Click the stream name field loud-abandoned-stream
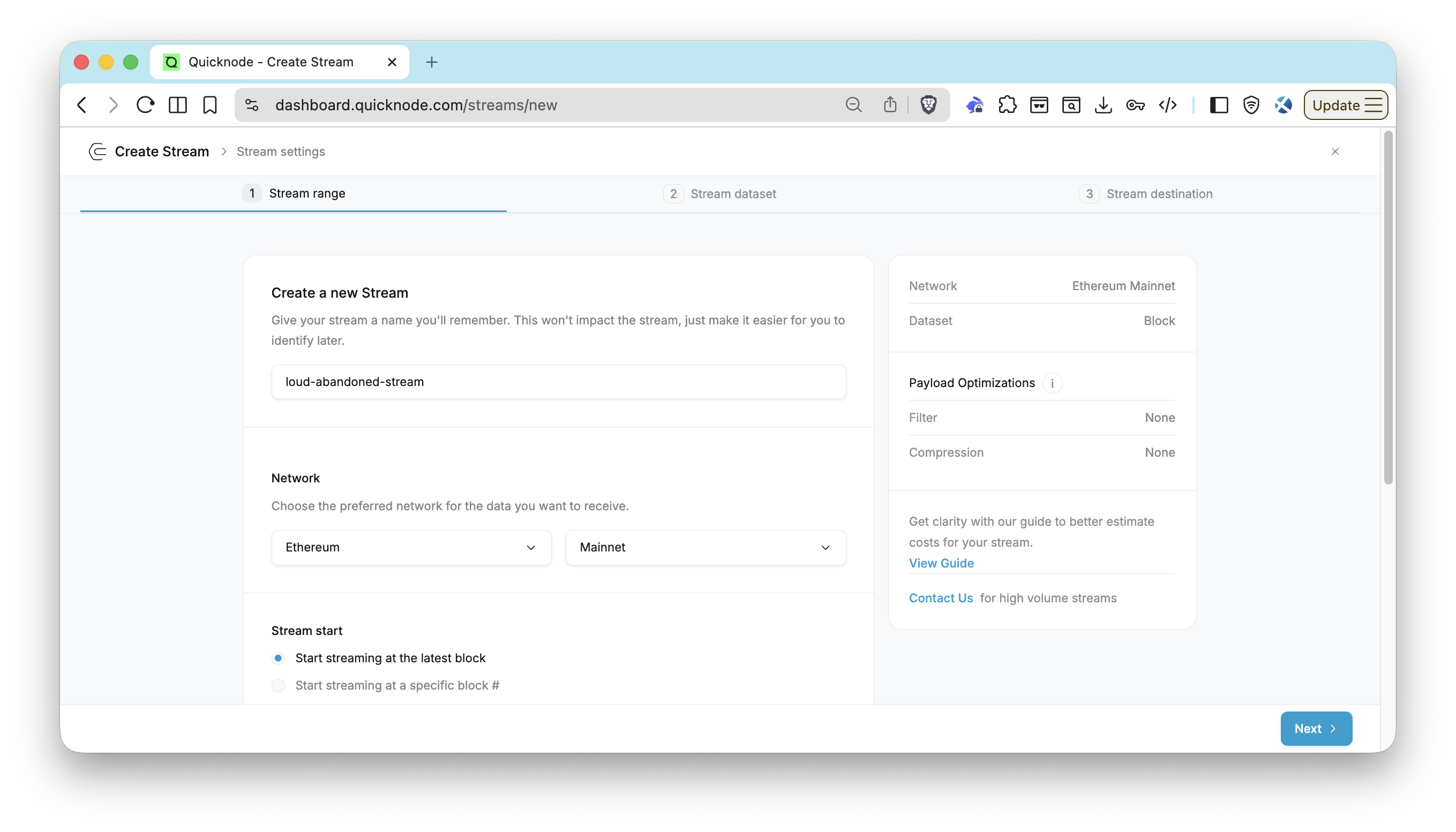1456x832 pixels. coord(559,382)
